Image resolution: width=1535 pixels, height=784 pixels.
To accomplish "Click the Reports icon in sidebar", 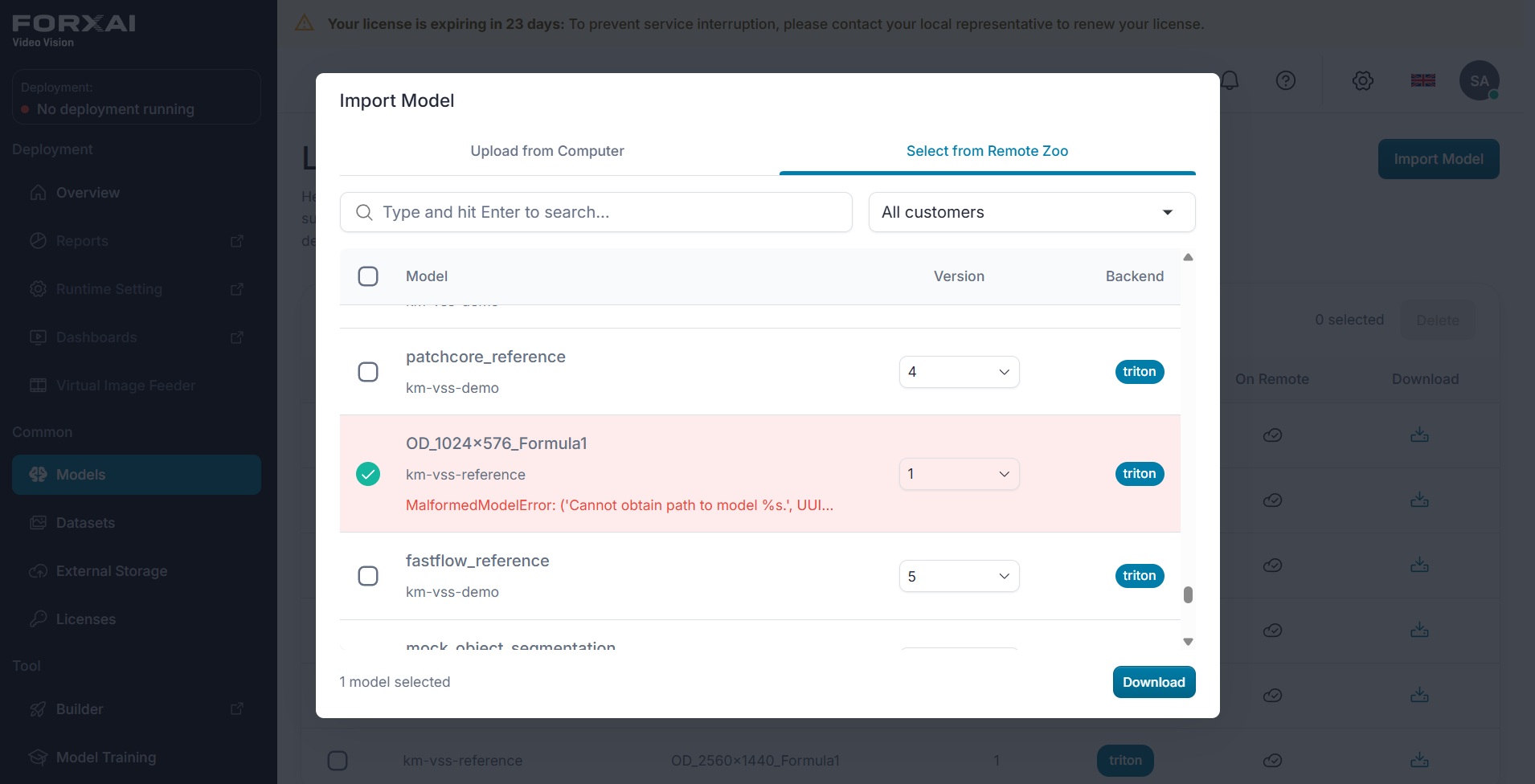I will pos(38,241).
